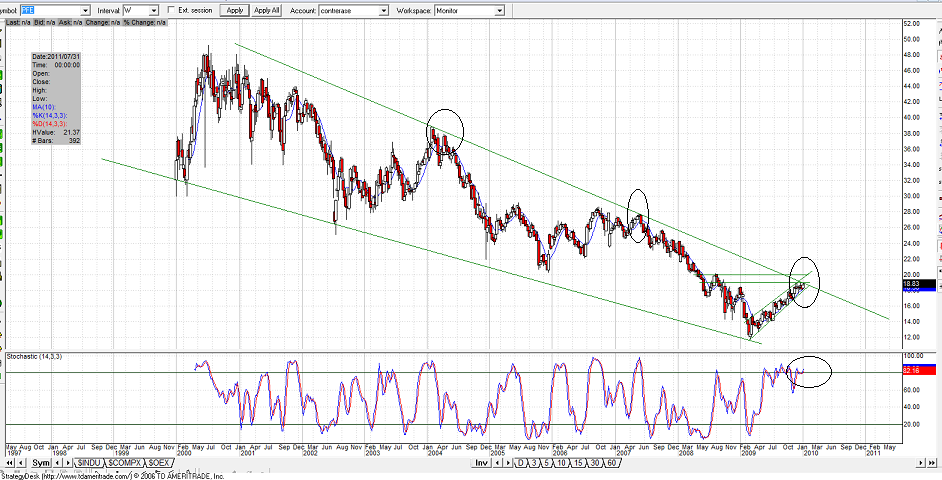Select the 3 minute interval button
The width and height of the screenshot is (942, 480).
pyautogui.click(x=536, y=463)
